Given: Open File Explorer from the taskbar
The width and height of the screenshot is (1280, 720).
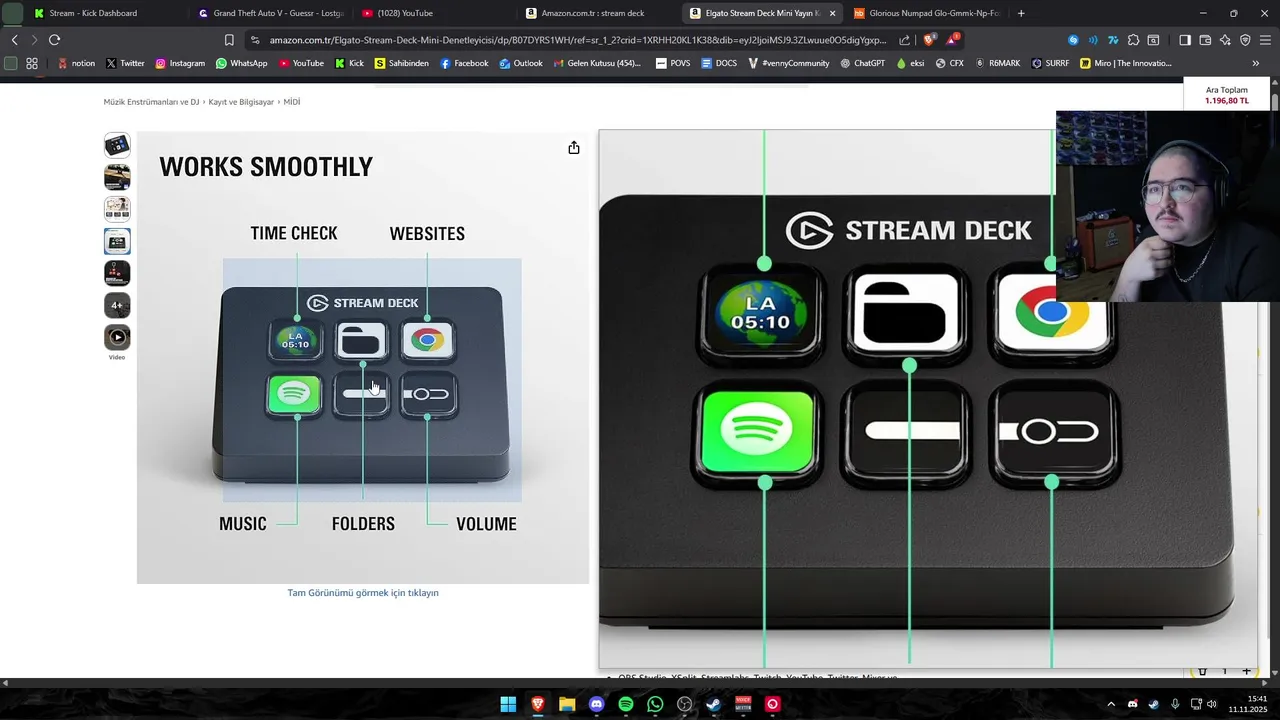Looking at the screenshot, I should (567, 704).
